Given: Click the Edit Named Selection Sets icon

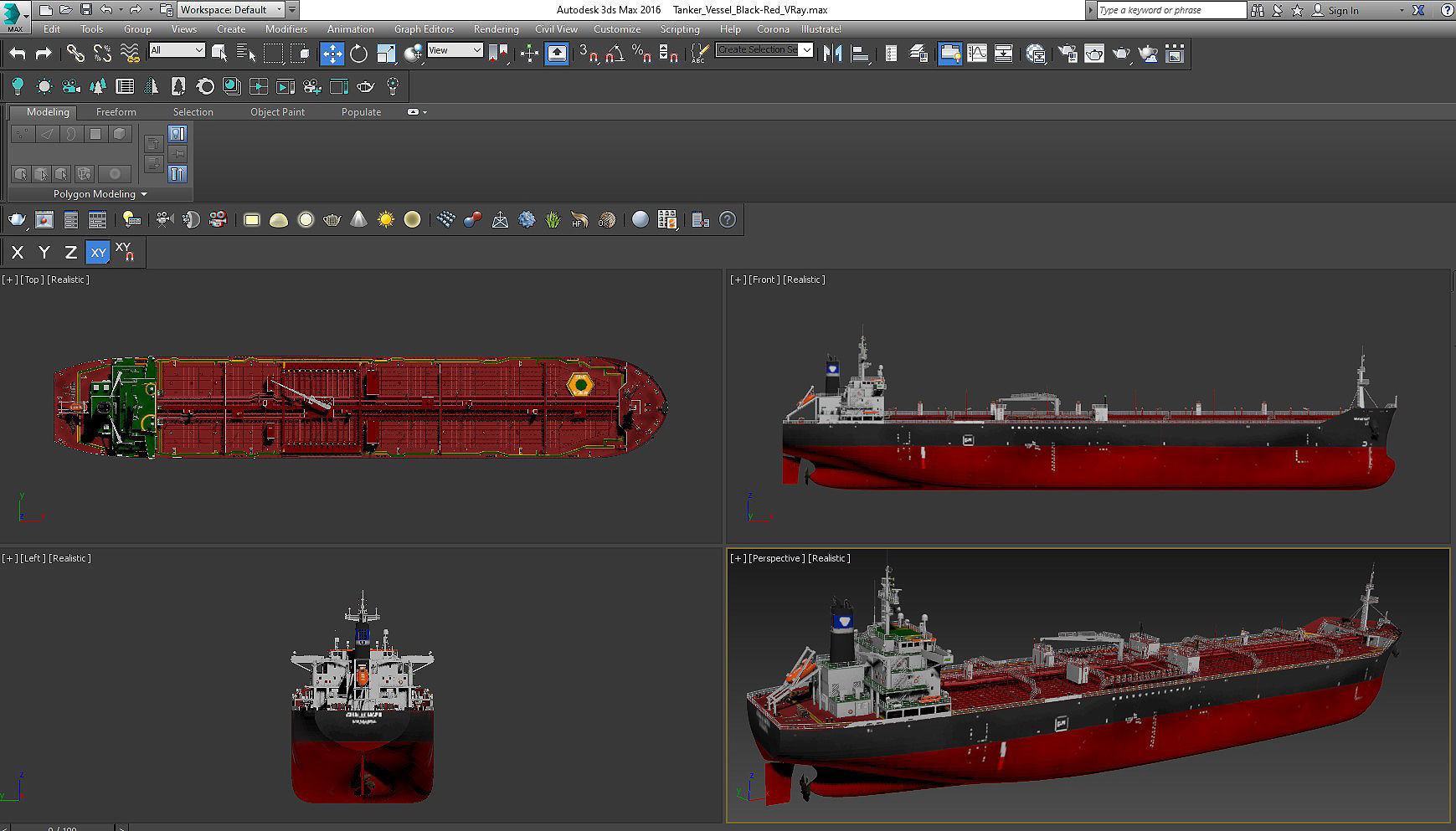Looking at the screenshot, I should (699, 54).
